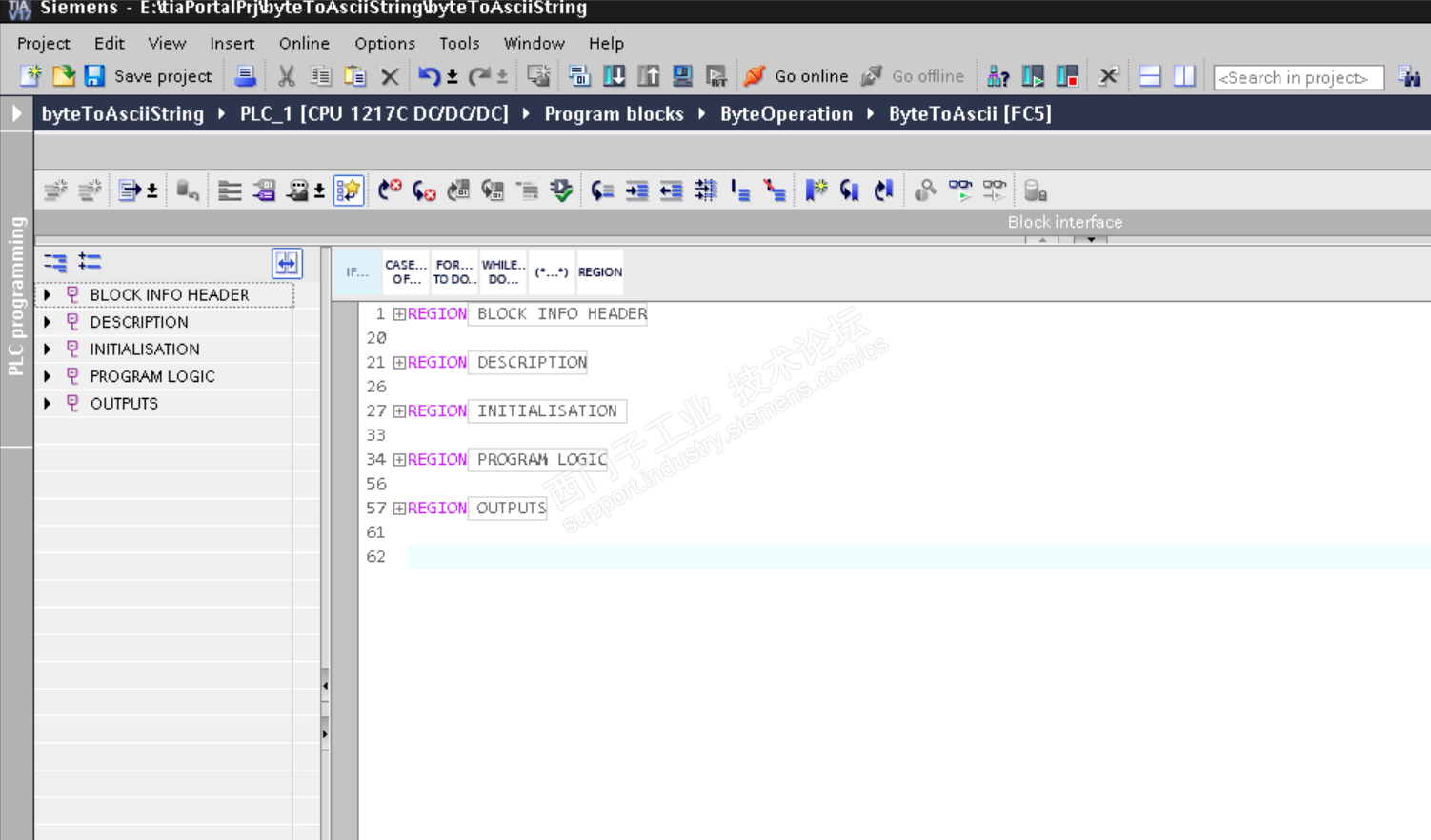Stop CPU icon
Image resolution: width=1431 pixels, height=840 pixels.
(1067, 76)
